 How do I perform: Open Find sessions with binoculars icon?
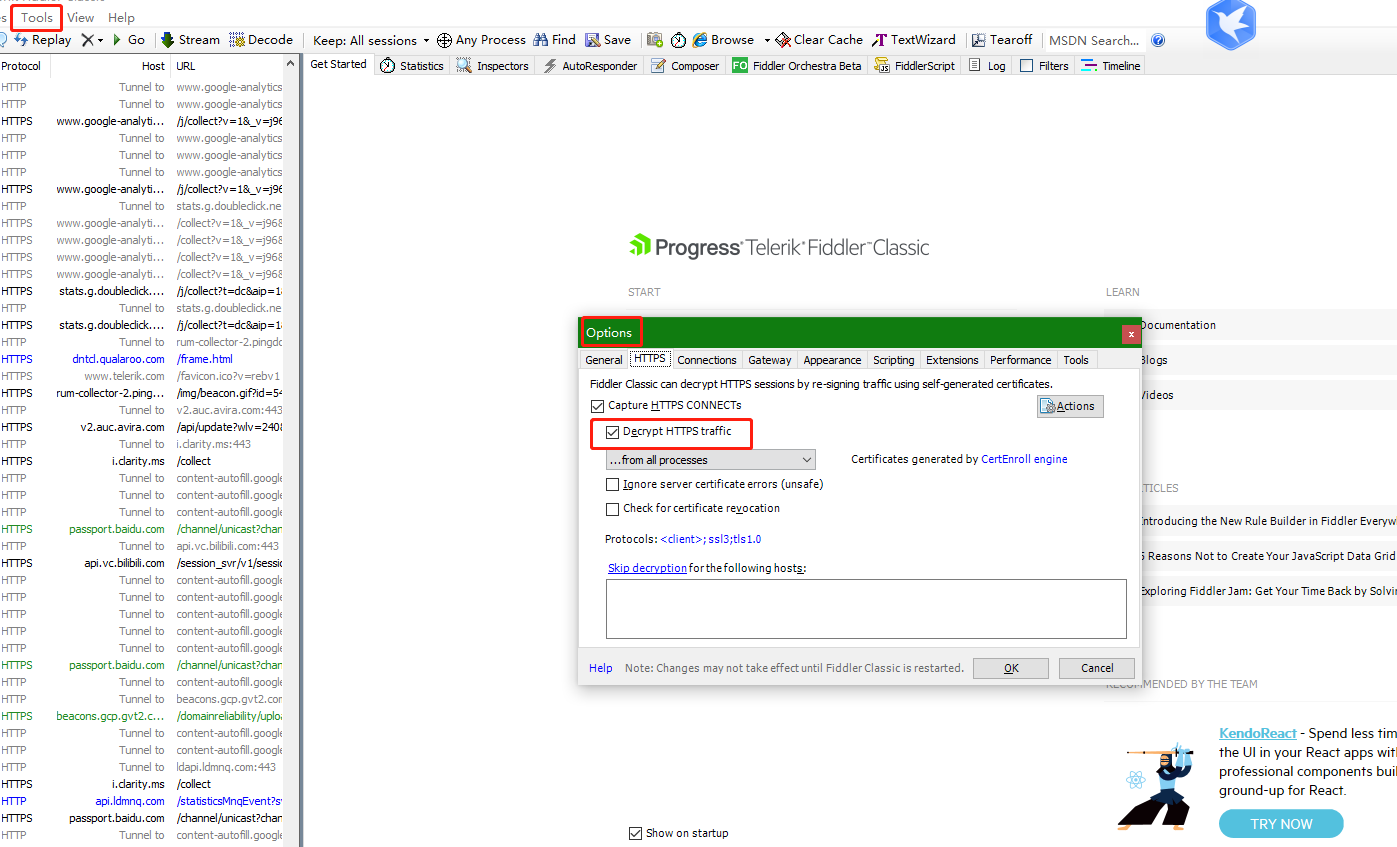555,40
